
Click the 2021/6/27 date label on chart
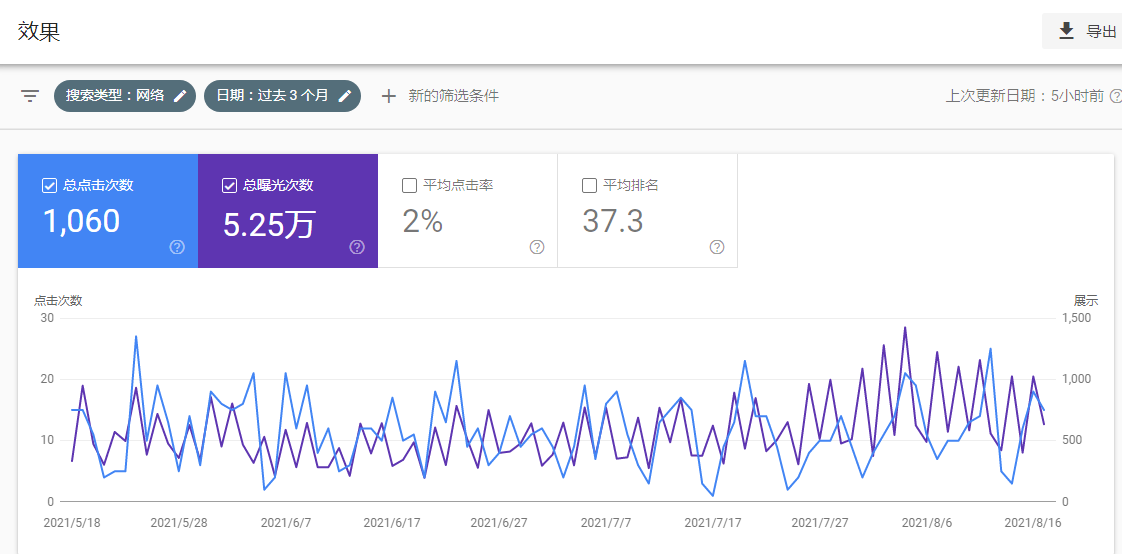(499, 523)
